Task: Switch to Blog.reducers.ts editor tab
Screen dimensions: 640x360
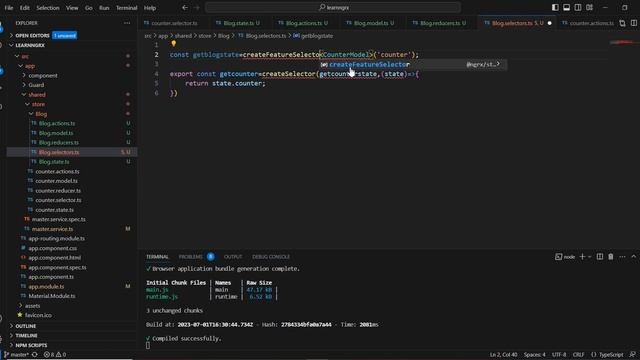Action: coord(442,23)
